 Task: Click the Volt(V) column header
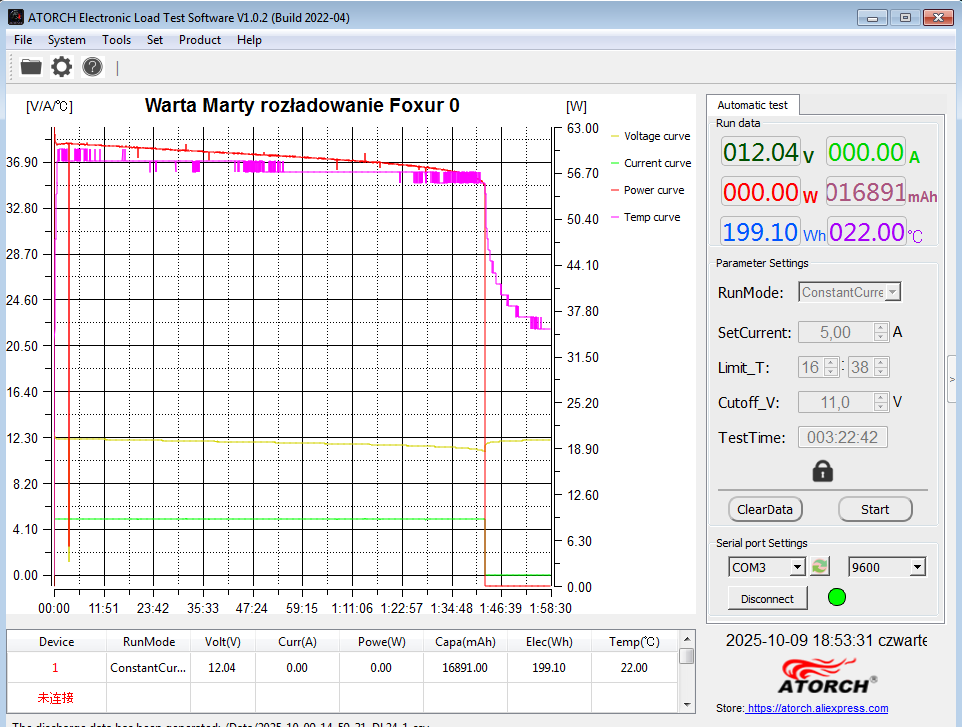(x=223, y=642)
